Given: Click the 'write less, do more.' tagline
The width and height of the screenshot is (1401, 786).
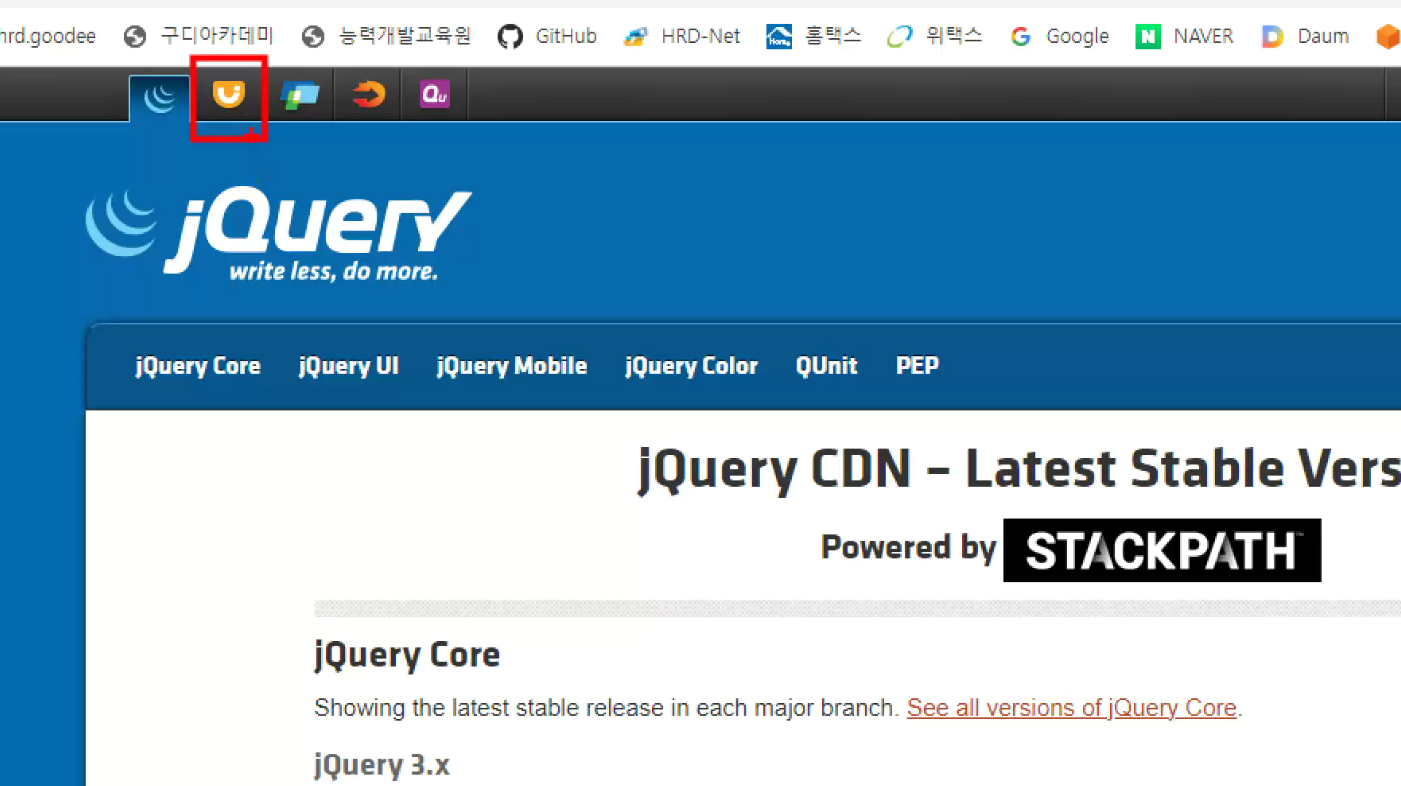Looking at the screenshot, I should pos(333,271).
